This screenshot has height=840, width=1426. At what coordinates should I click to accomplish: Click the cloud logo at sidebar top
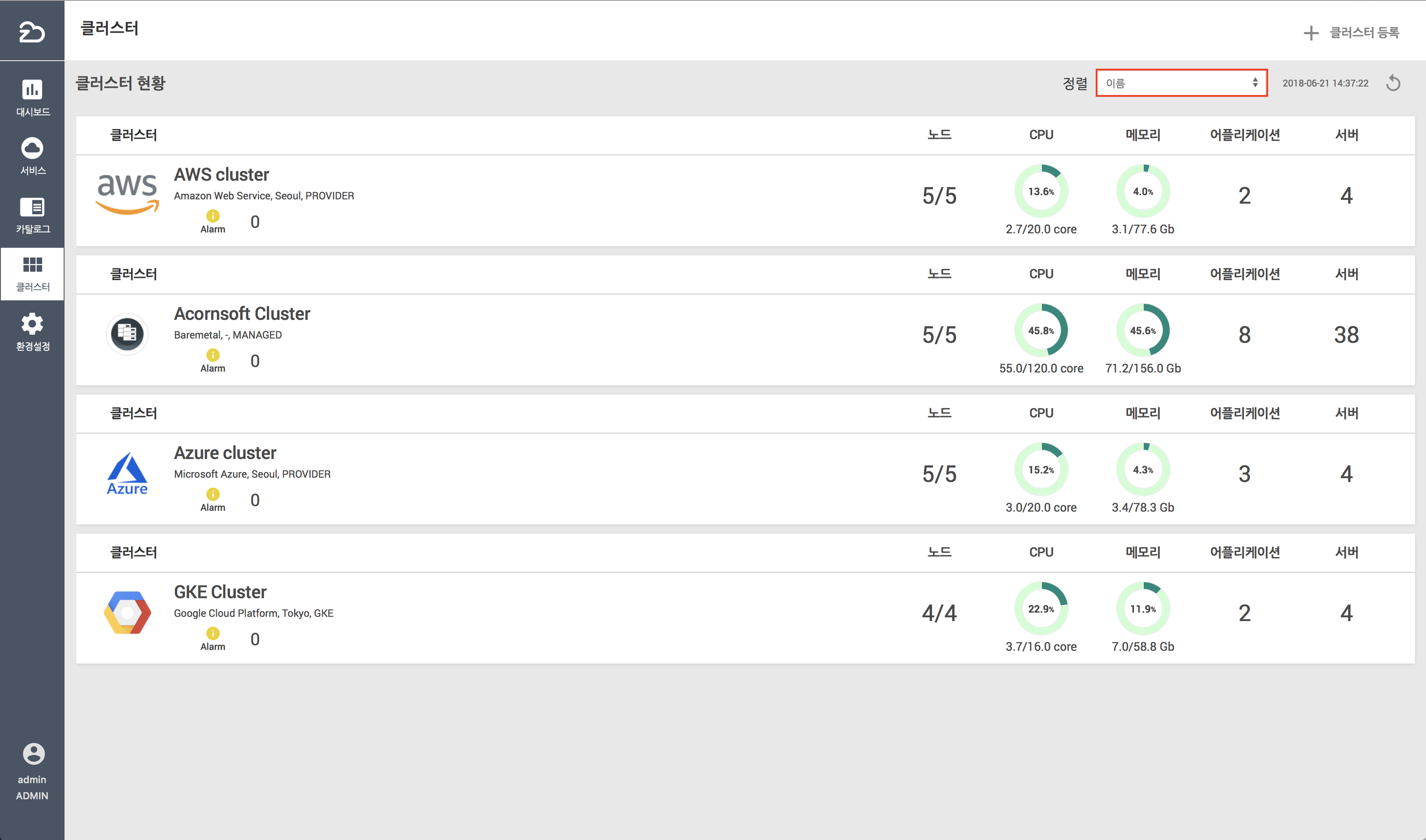[x=32, y=31]
